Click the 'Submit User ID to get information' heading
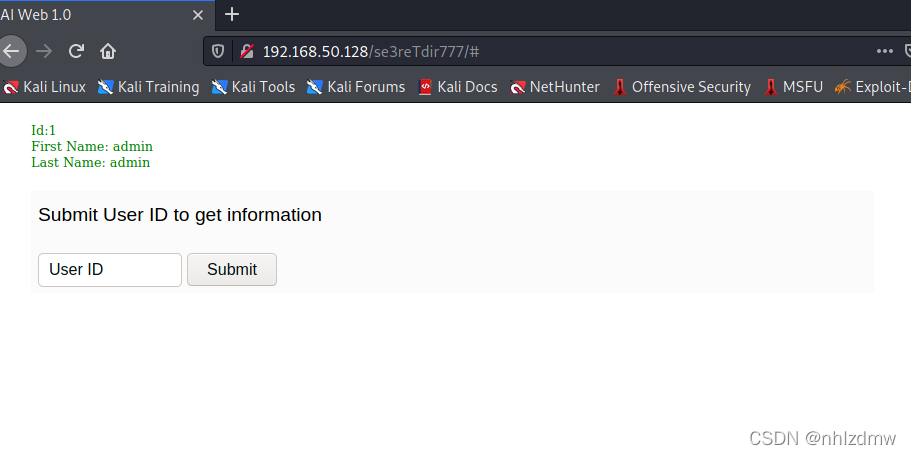 point(180,215)
